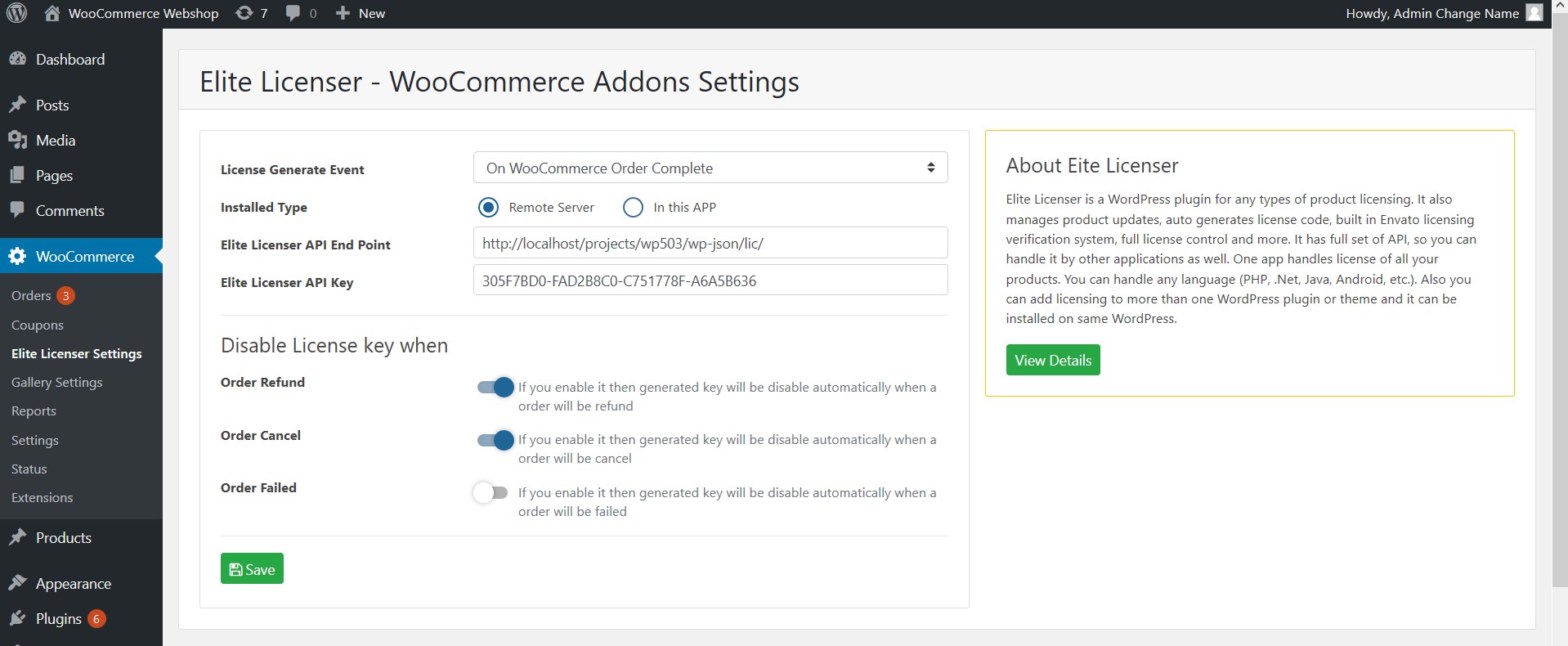The width and height of the screenshot is (1568, 646).
Task: Turn off the Order Cancel switch
Action: [495, 440]
